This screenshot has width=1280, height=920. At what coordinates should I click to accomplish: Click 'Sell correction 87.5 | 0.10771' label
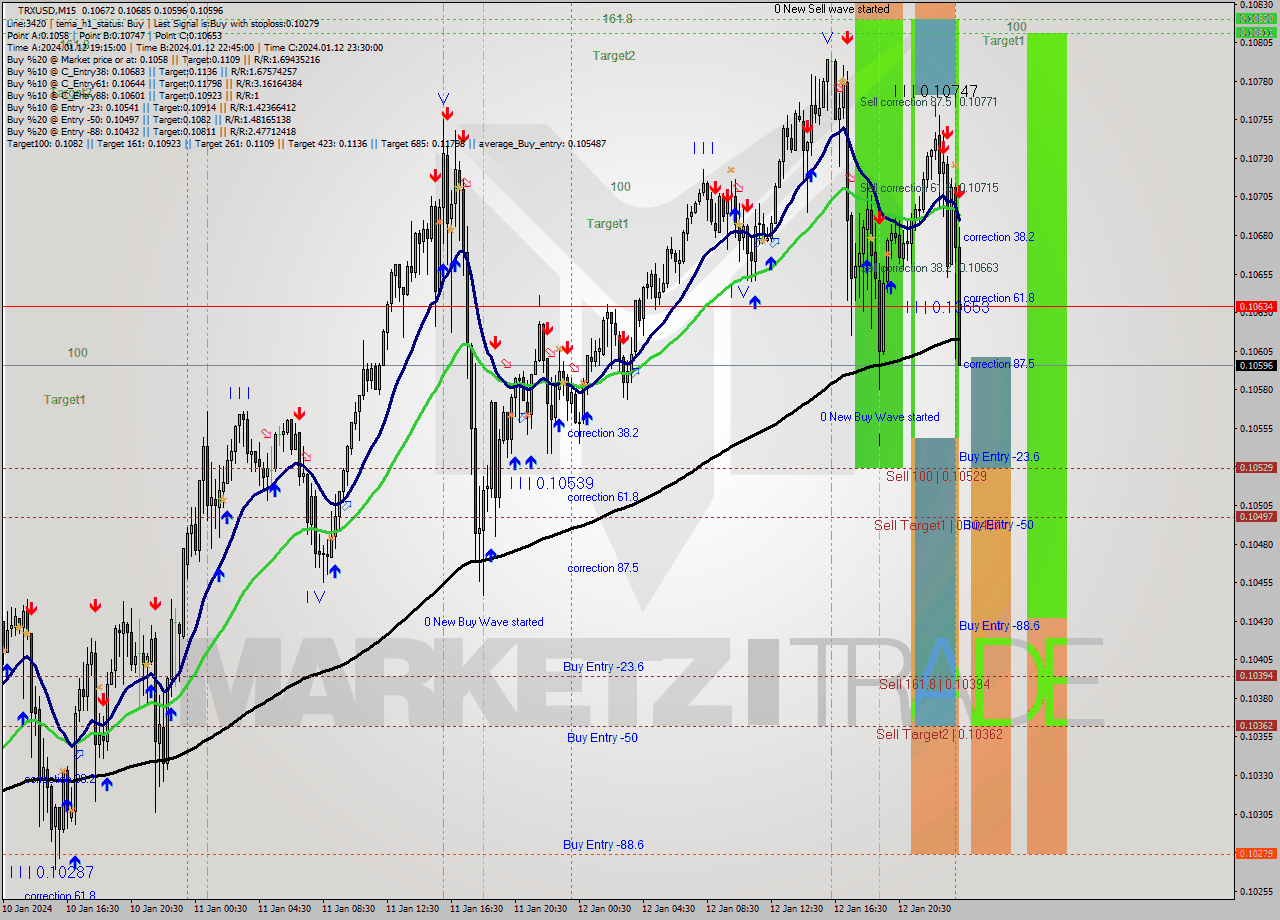[x=929, y=102]
